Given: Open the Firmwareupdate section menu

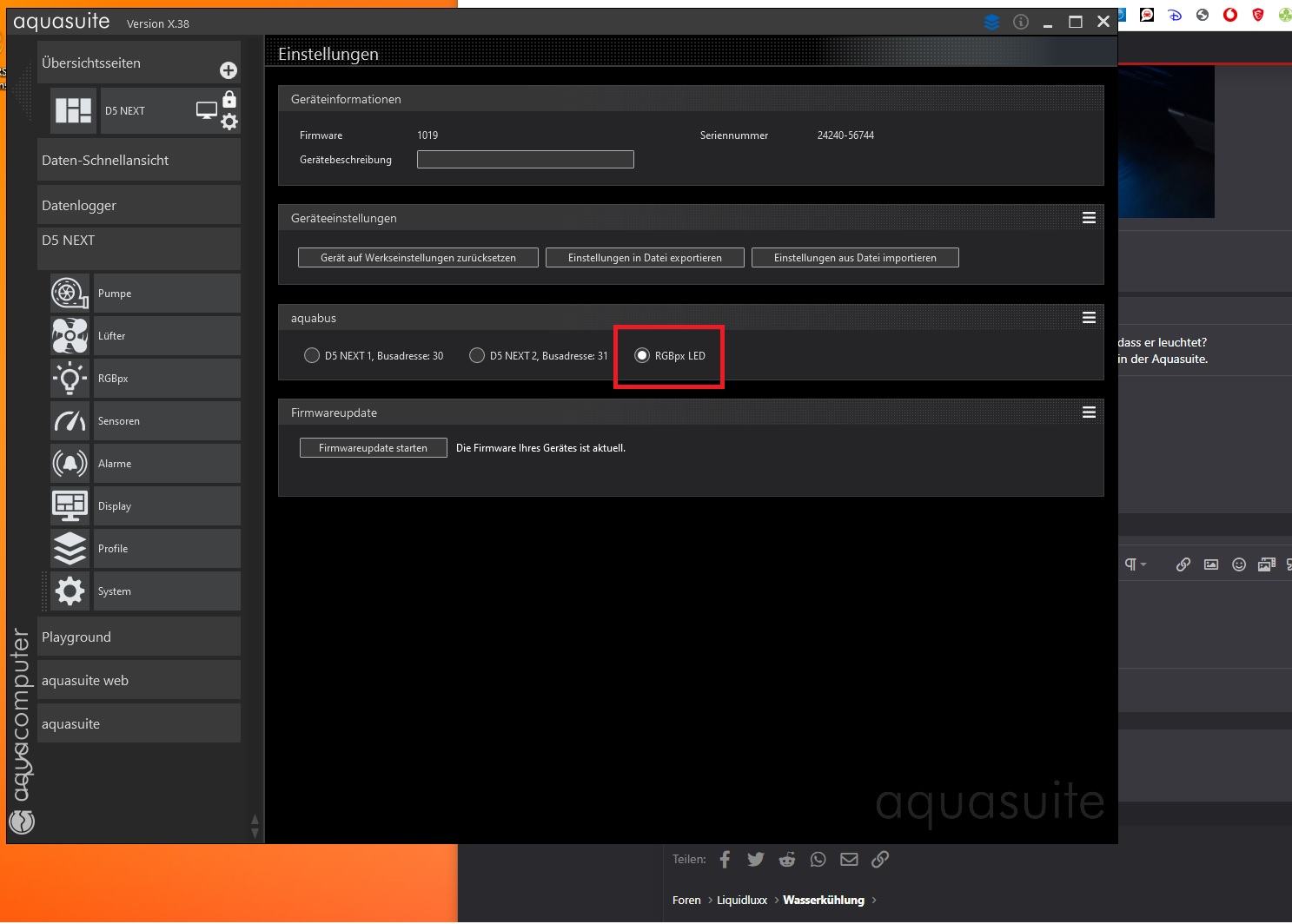Looking at the screenshot, I should [1089, 412].
